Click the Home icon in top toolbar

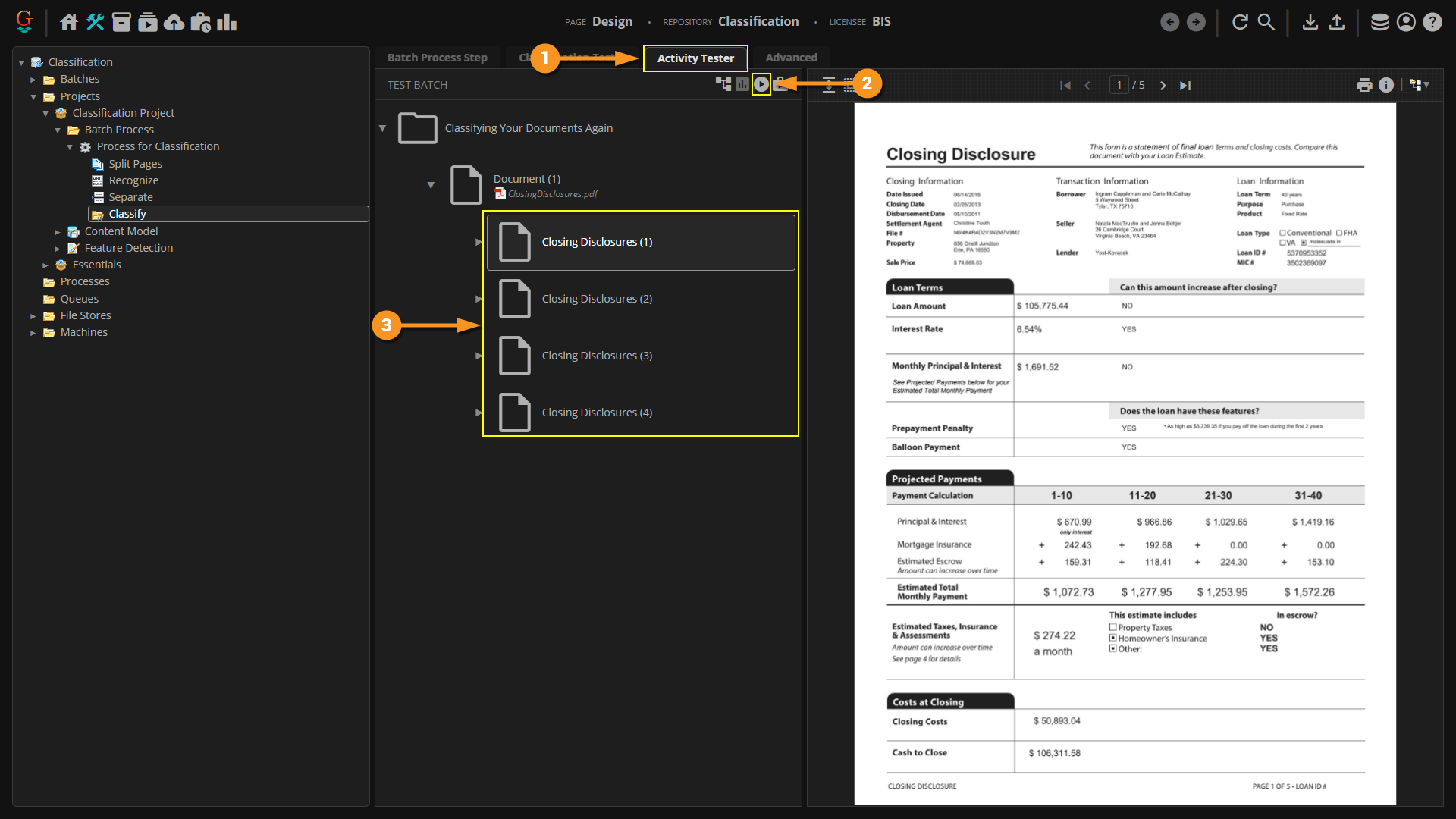[x=69, y=22]
